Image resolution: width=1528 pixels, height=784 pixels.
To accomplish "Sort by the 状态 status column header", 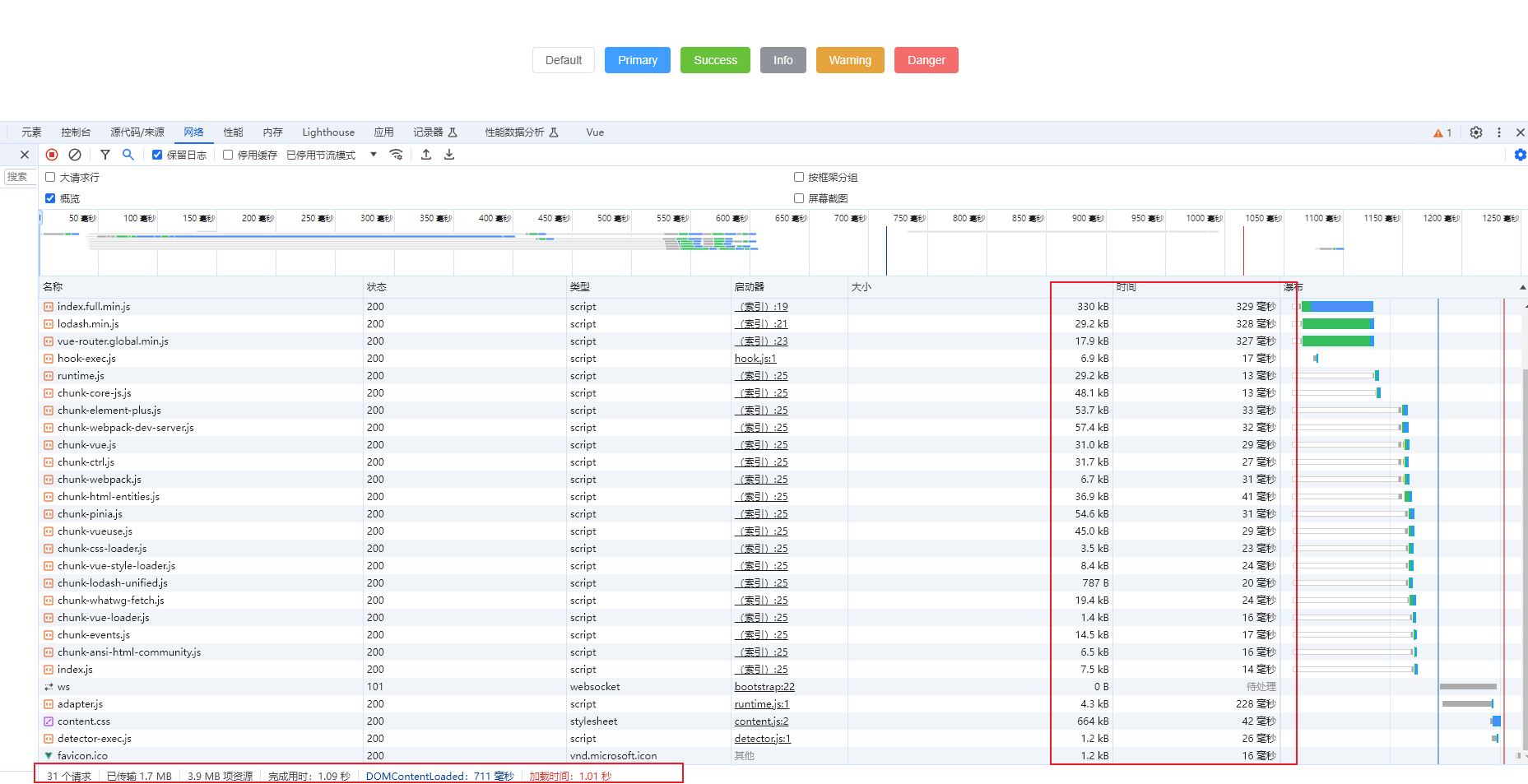I will [x=466, y=287].
